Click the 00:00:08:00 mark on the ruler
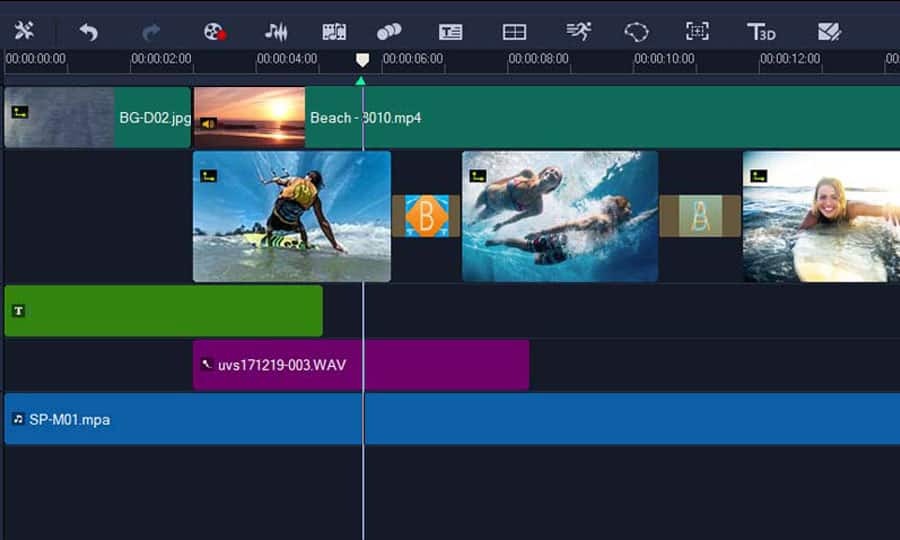Image resolution: width=900 pixels, height=540 pixels. click(538, 59)
